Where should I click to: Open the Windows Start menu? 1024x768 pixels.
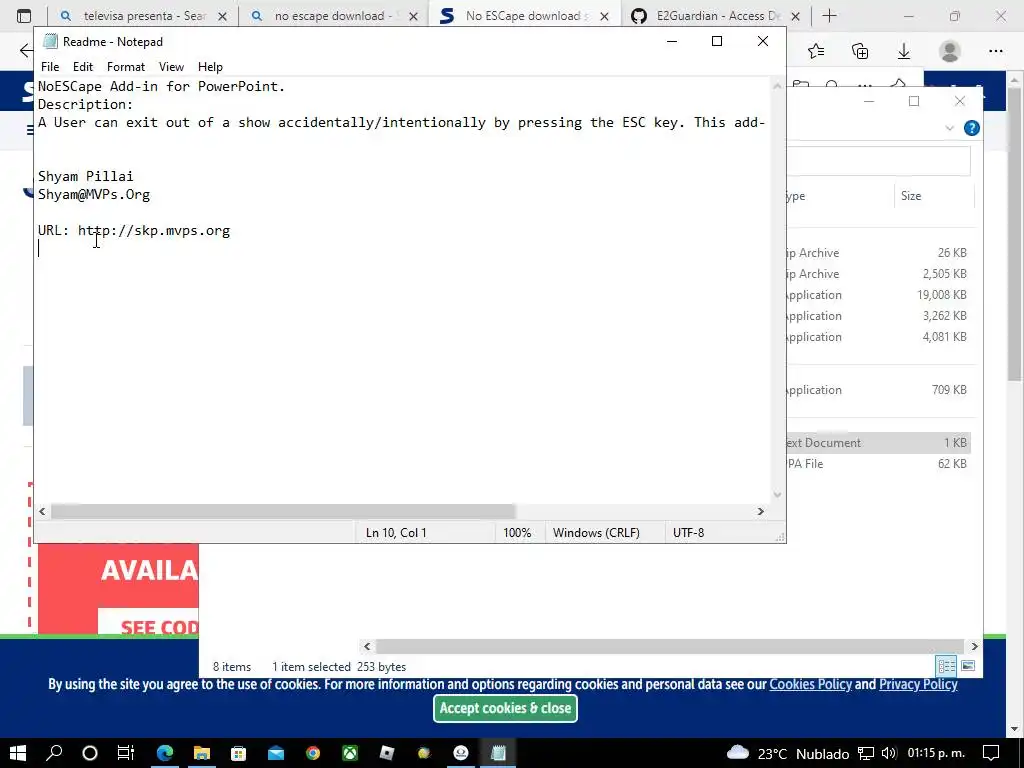(x=18, y=753)
